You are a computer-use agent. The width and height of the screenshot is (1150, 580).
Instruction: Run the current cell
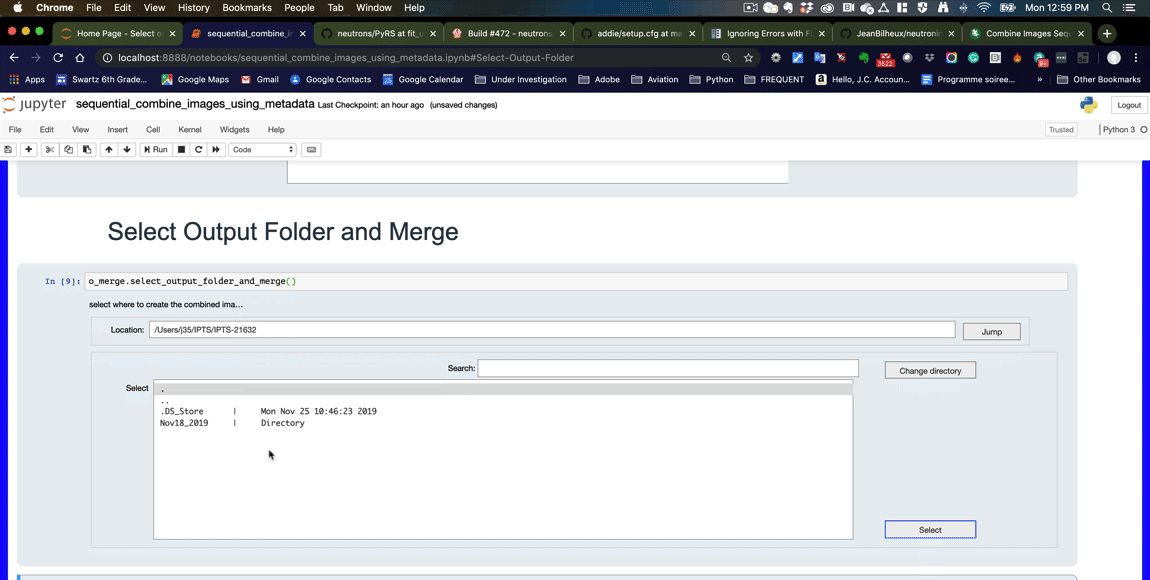click(x=156, y=149)
